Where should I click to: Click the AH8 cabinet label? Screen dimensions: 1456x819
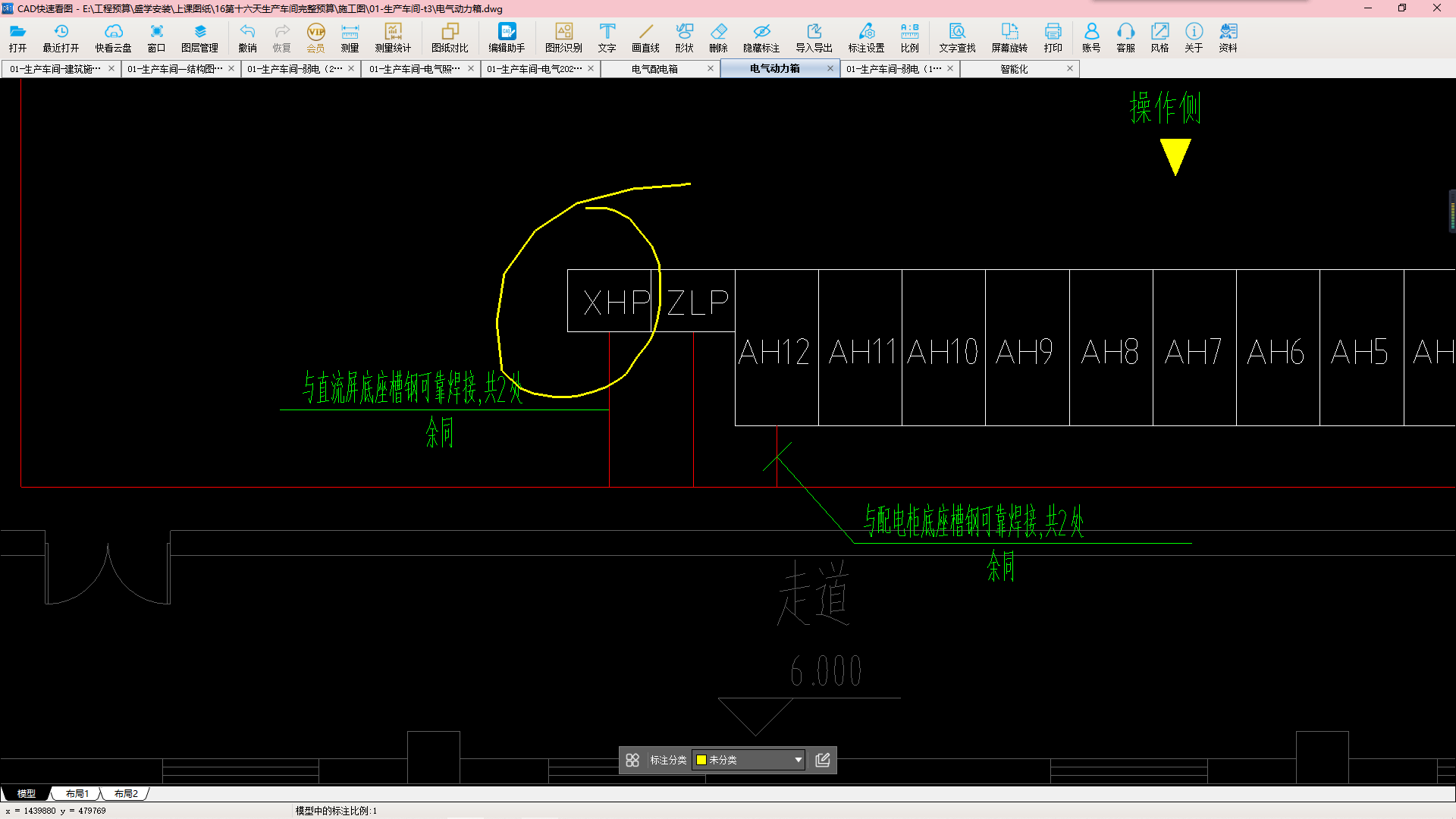[1110, 352]
